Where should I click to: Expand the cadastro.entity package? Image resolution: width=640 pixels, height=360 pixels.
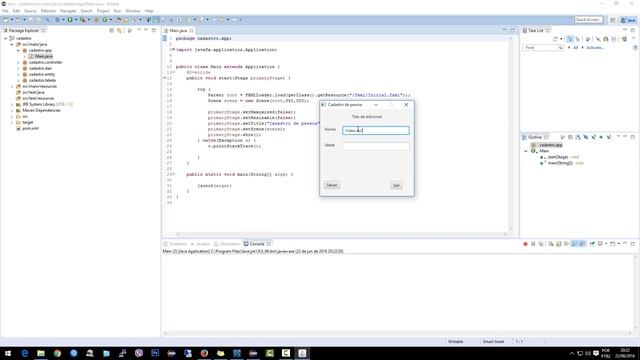pyautogui.click(x=18, y=75)
